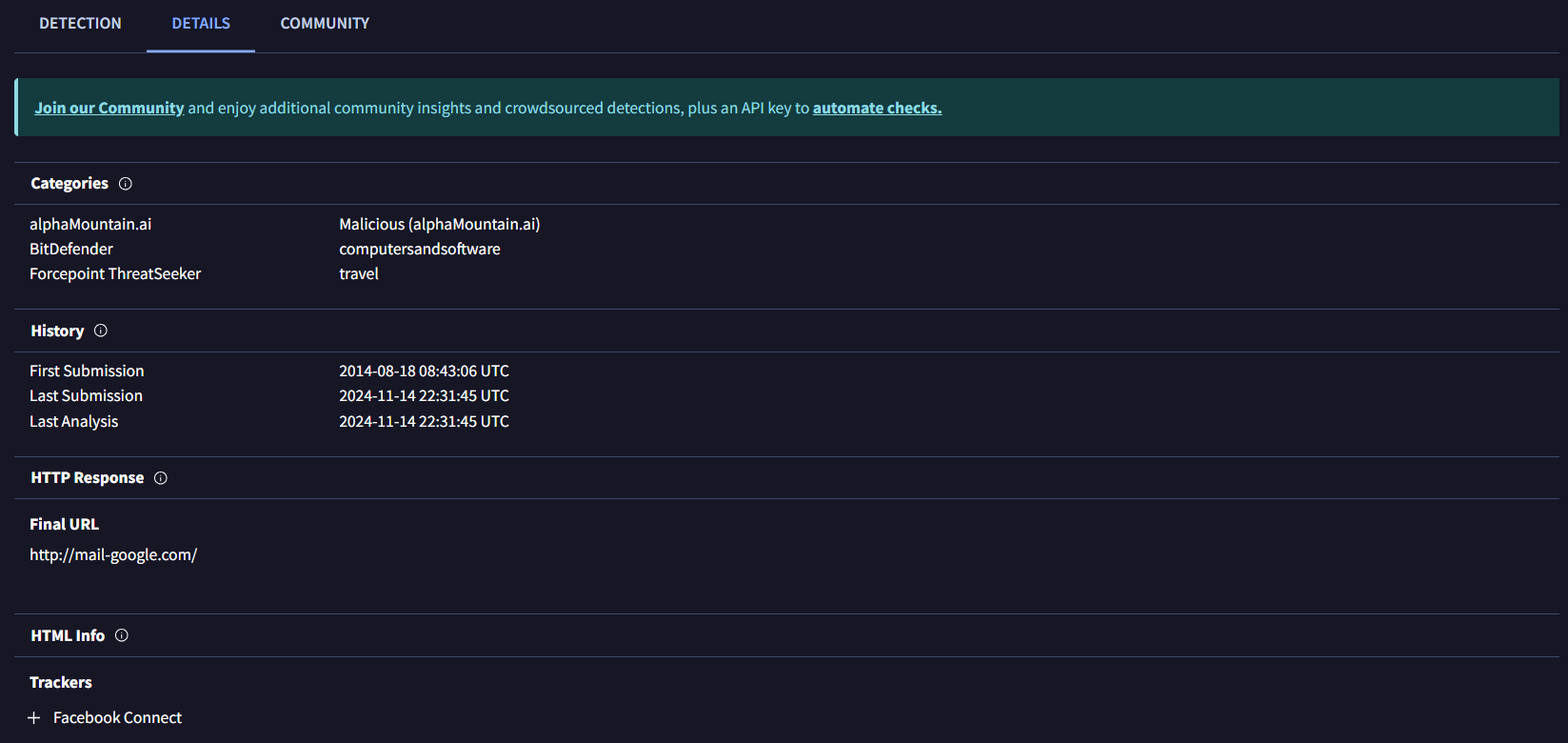The image size is (1568, 743).
Task: Click the Last Analysis timestamp value
Action: (x=424, y=422)
